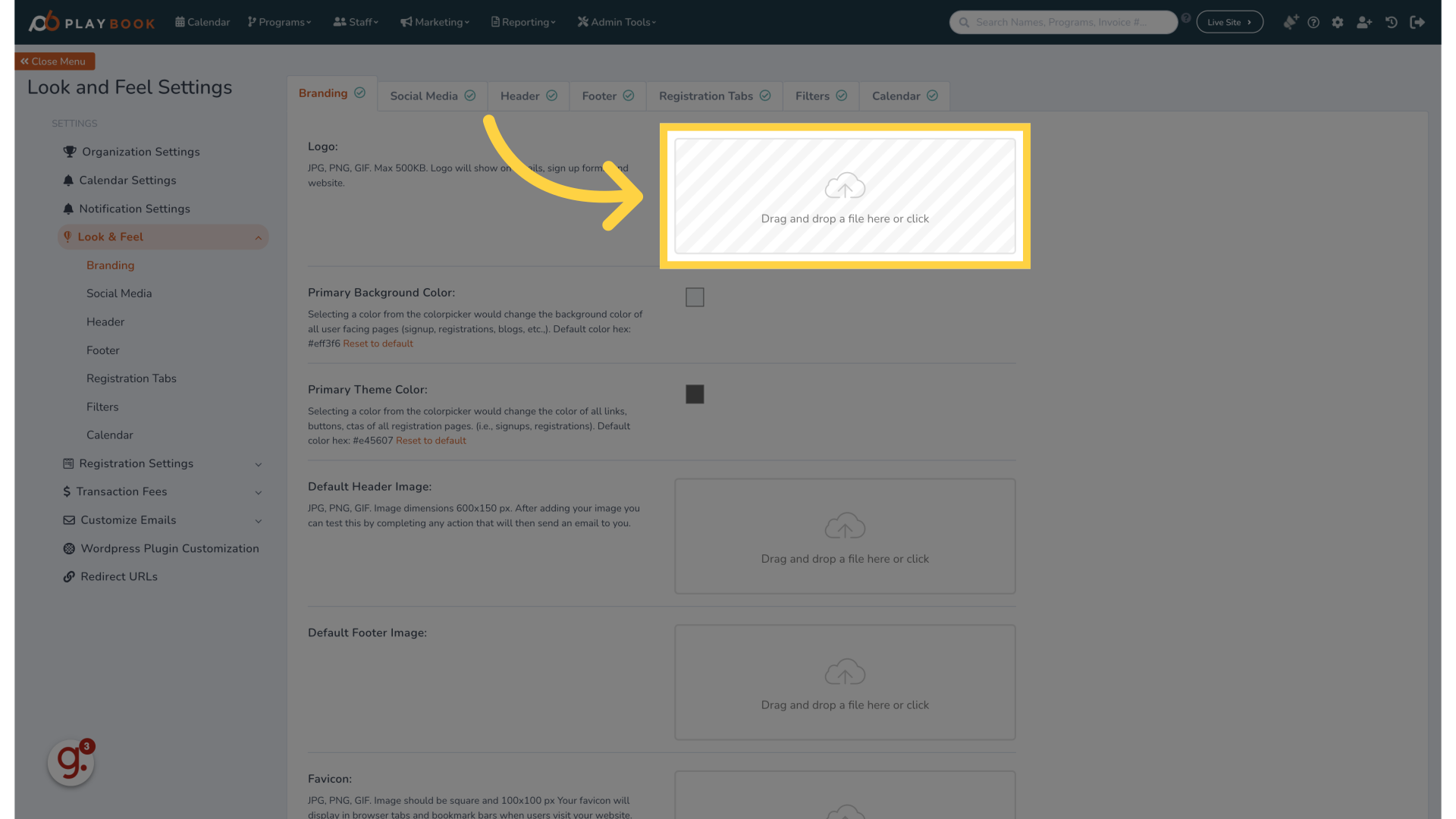Click Reset to default for Theme Color
Viewport: 1456px width, 819px height.
[429, 441]
